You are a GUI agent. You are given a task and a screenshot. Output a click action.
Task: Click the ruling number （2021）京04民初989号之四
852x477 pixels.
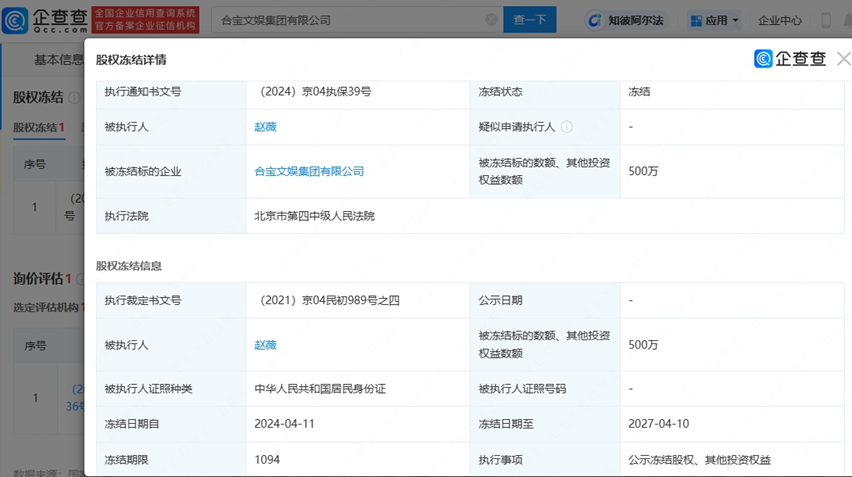point(329,300)
